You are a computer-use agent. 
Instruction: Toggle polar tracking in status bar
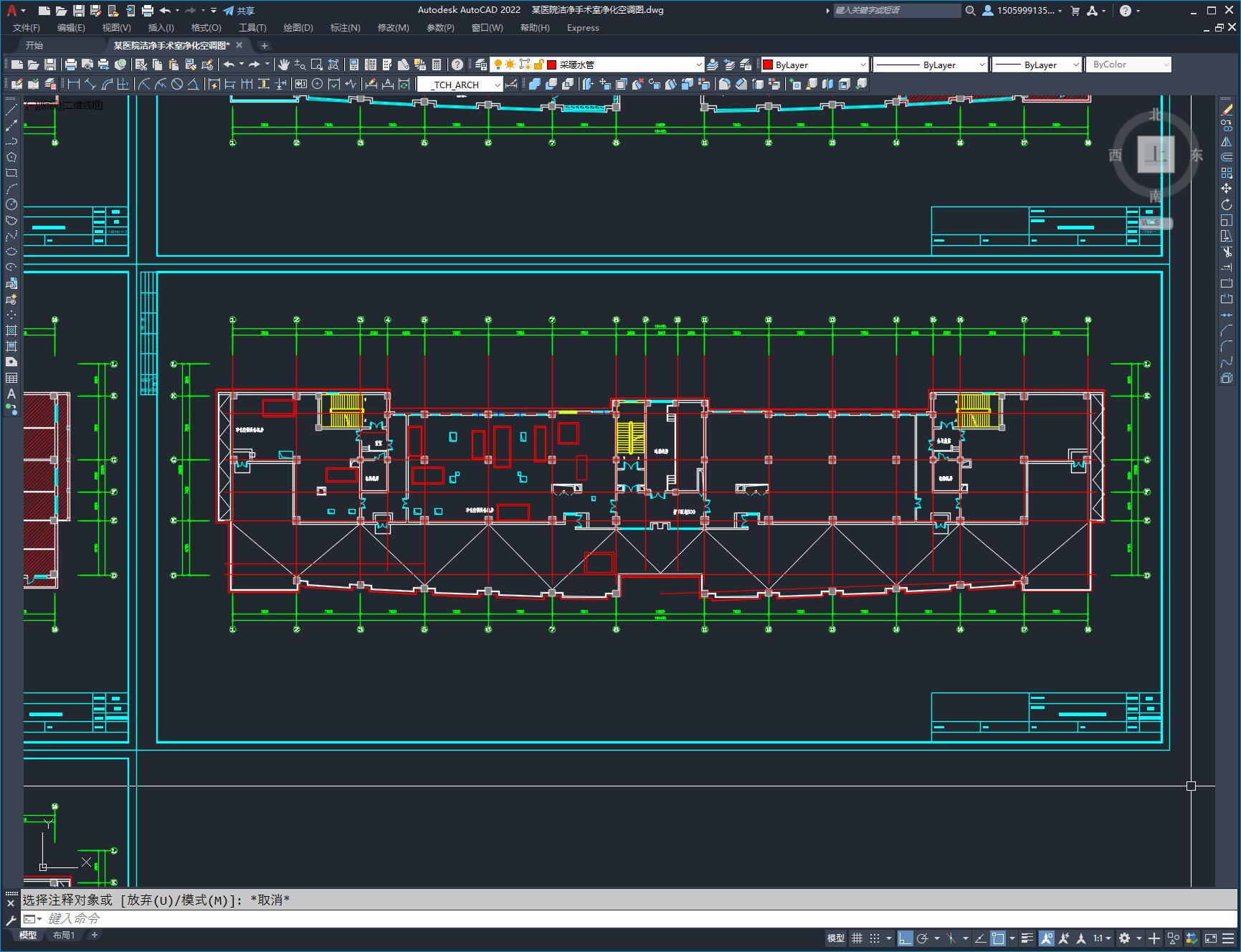point(922,938)
